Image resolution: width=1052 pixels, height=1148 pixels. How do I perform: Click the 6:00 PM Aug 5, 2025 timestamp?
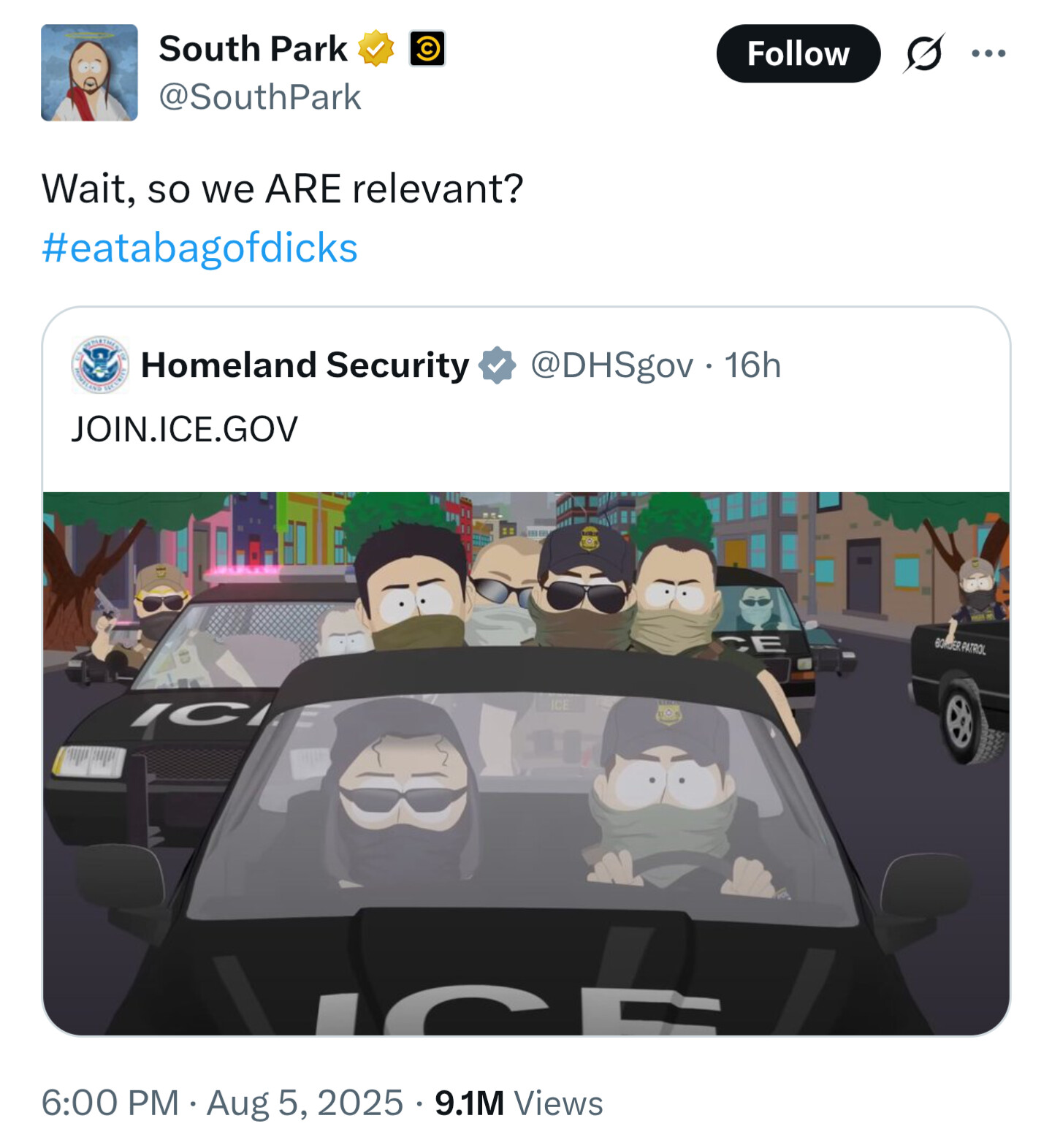[x=222, y=1103]
